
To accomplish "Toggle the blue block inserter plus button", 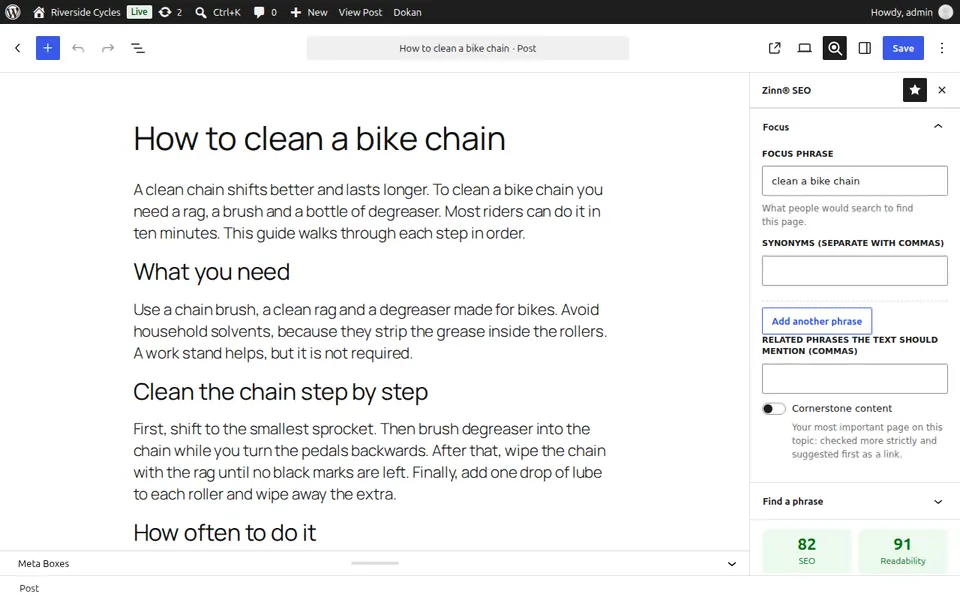I will pos(48,48).
